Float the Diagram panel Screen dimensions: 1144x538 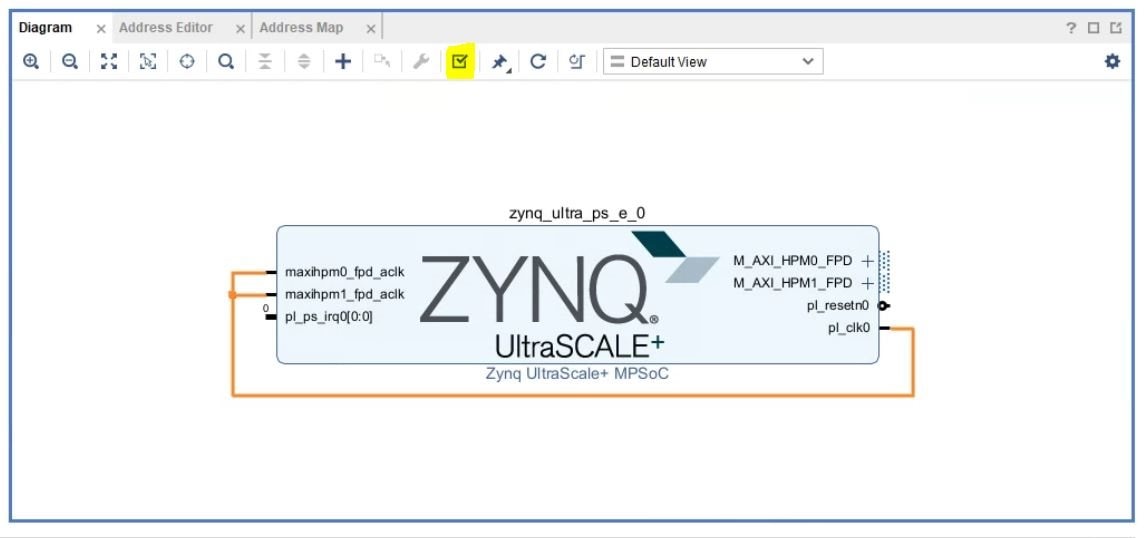[1116, 28]
